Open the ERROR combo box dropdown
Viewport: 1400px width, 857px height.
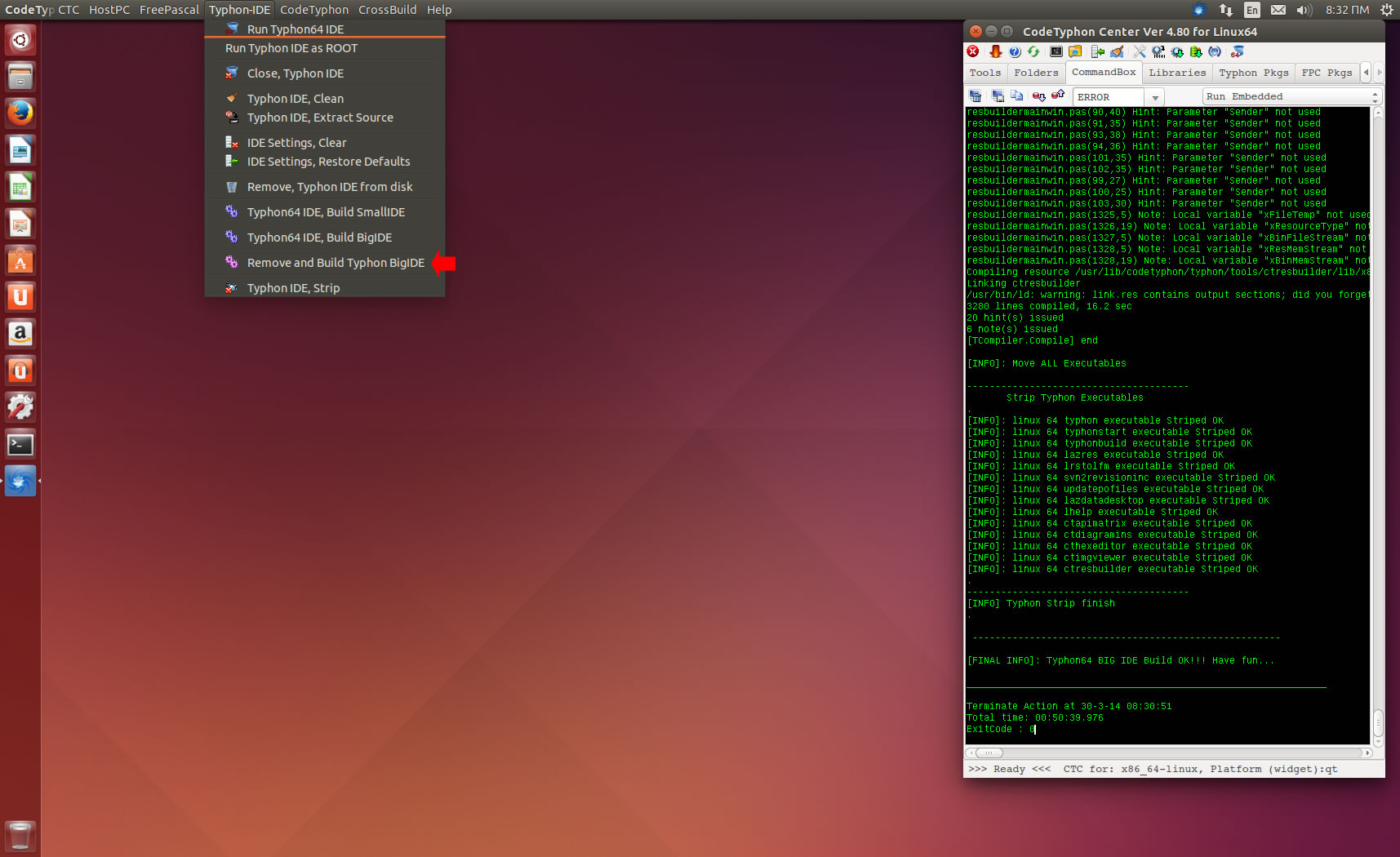(x=1155, y=97)
